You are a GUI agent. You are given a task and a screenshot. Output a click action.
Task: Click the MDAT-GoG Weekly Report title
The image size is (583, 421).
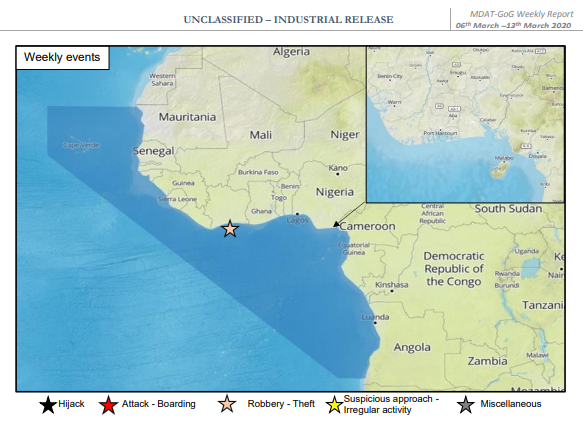point(522,14)
